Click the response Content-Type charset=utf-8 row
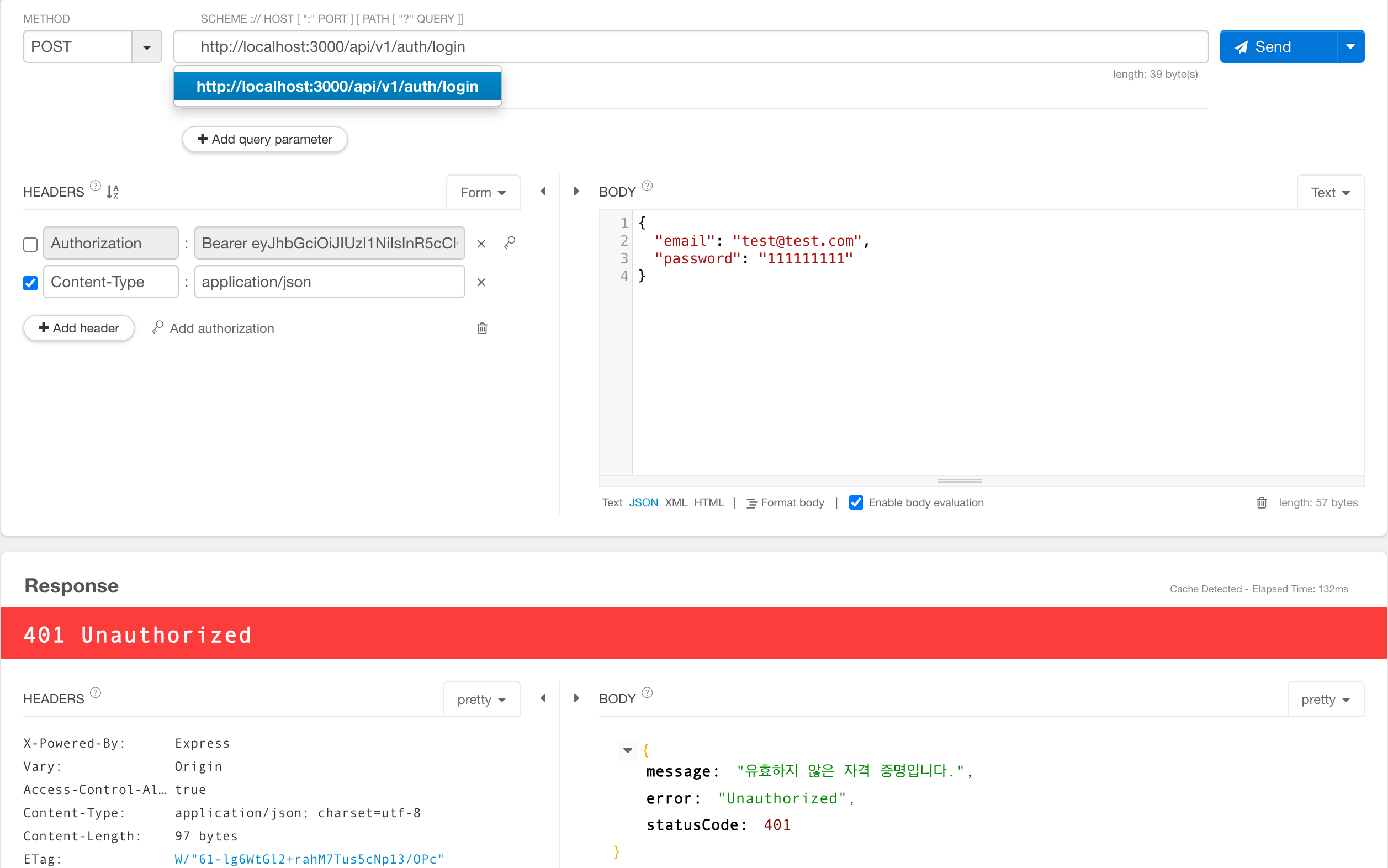Screen dimensions: 1388x868 click(222, 812)
